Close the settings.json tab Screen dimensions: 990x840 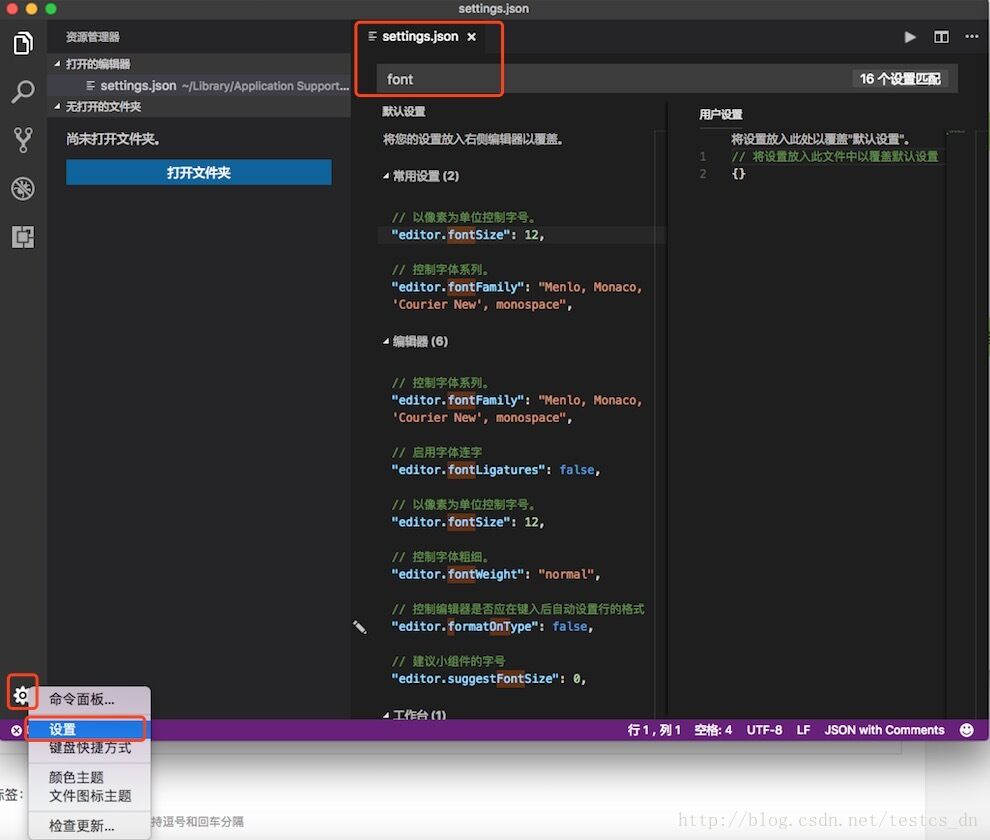click(472, 37)
